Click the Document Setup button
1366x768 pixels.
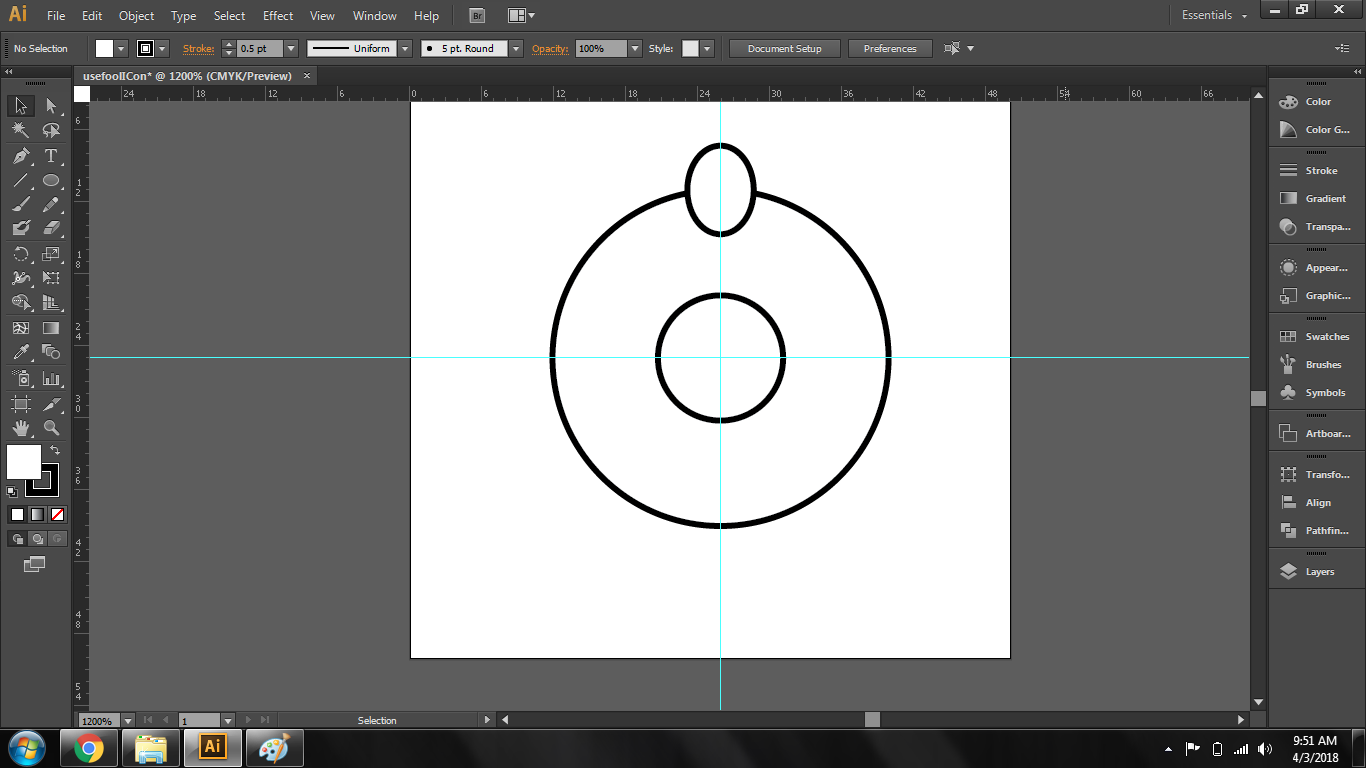784,48
